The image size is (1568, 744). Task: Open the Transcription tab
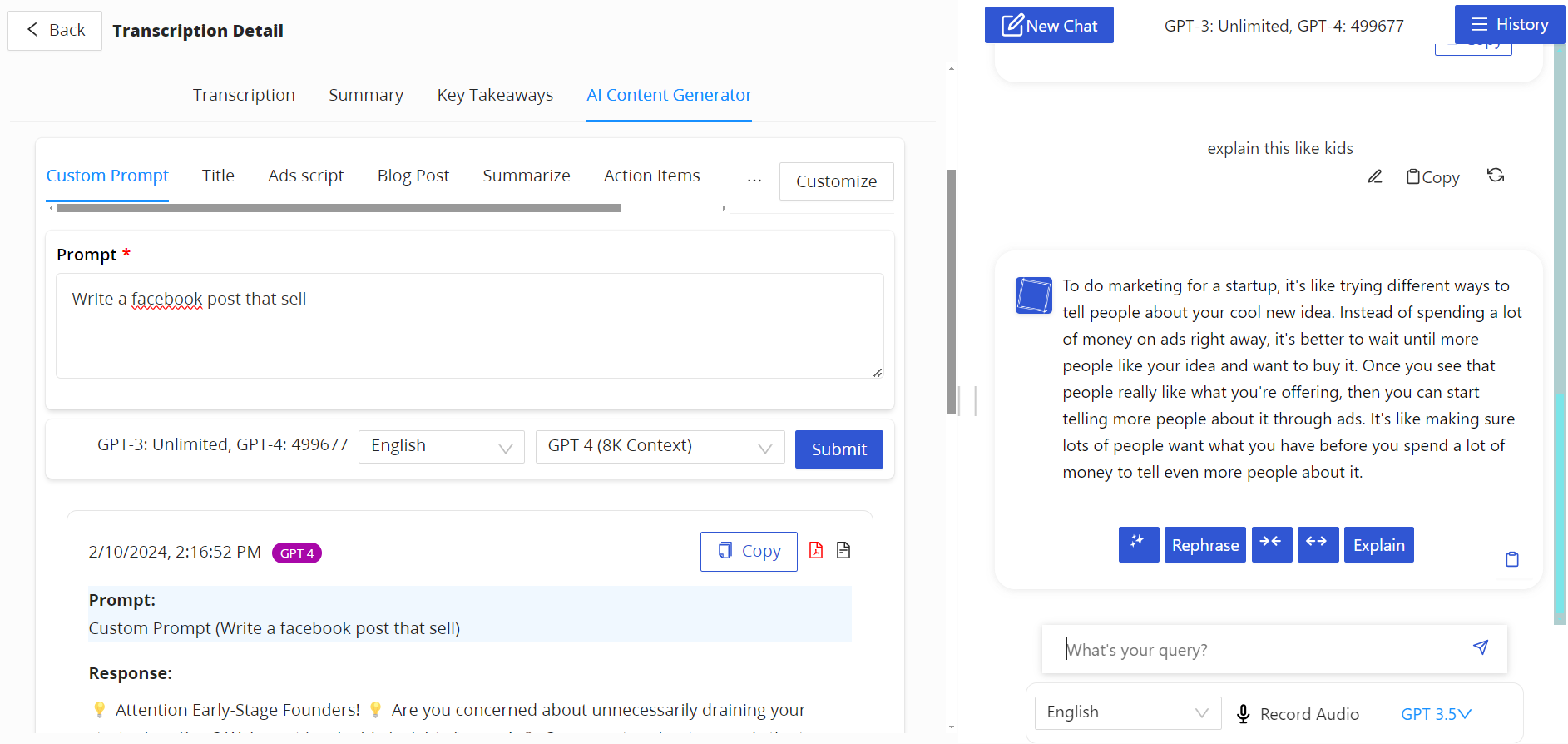244,96
